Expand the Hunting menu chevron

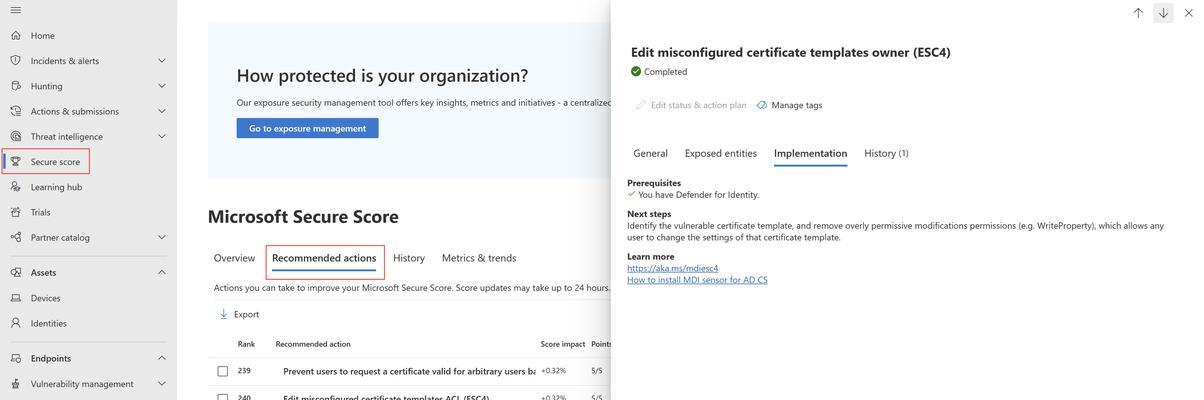(x=162, y=86)
